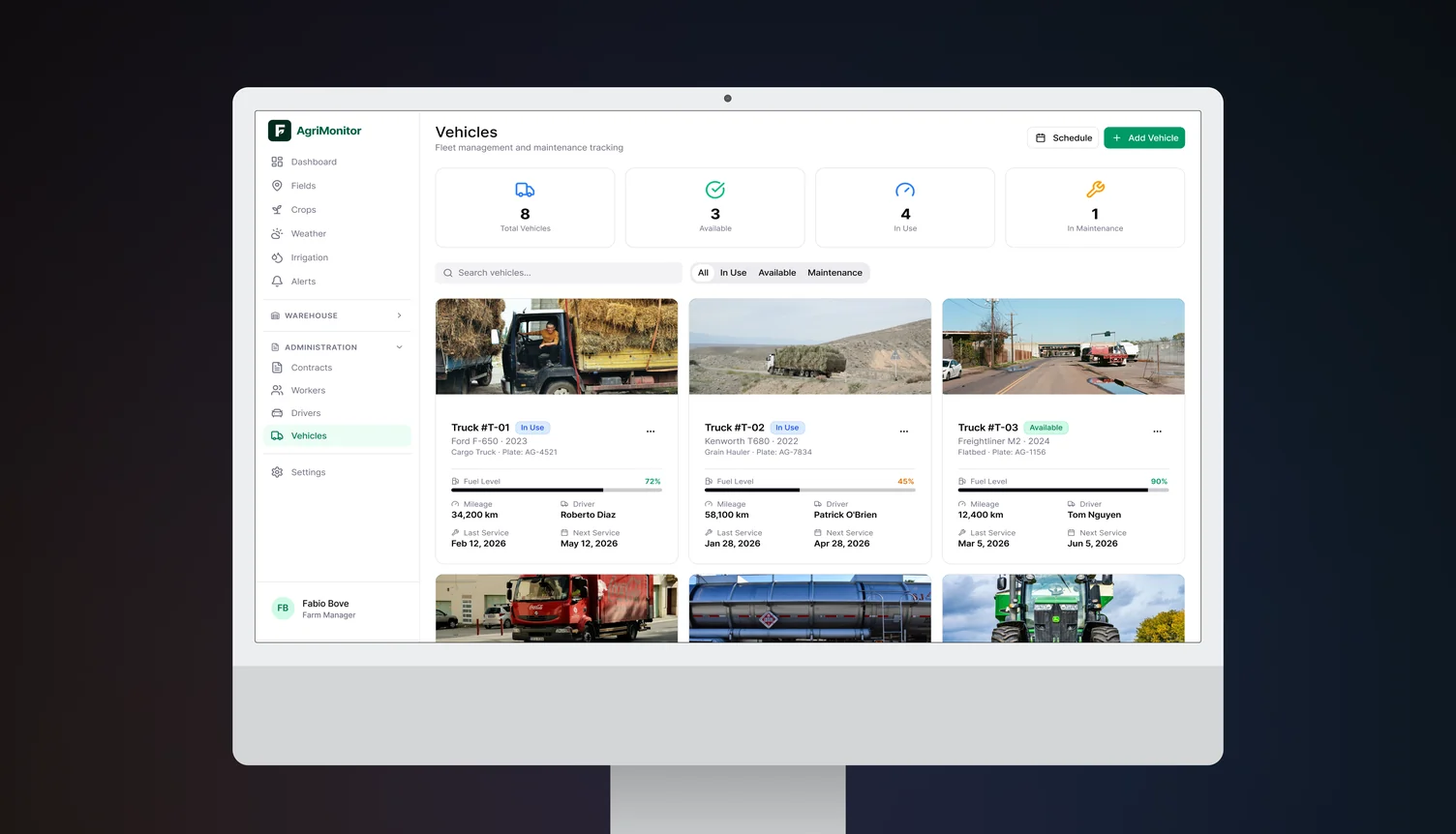This screenshot has height=834, width=1456.
Task: Open Fabio Bove user profile
Action: tap(337, 609)
